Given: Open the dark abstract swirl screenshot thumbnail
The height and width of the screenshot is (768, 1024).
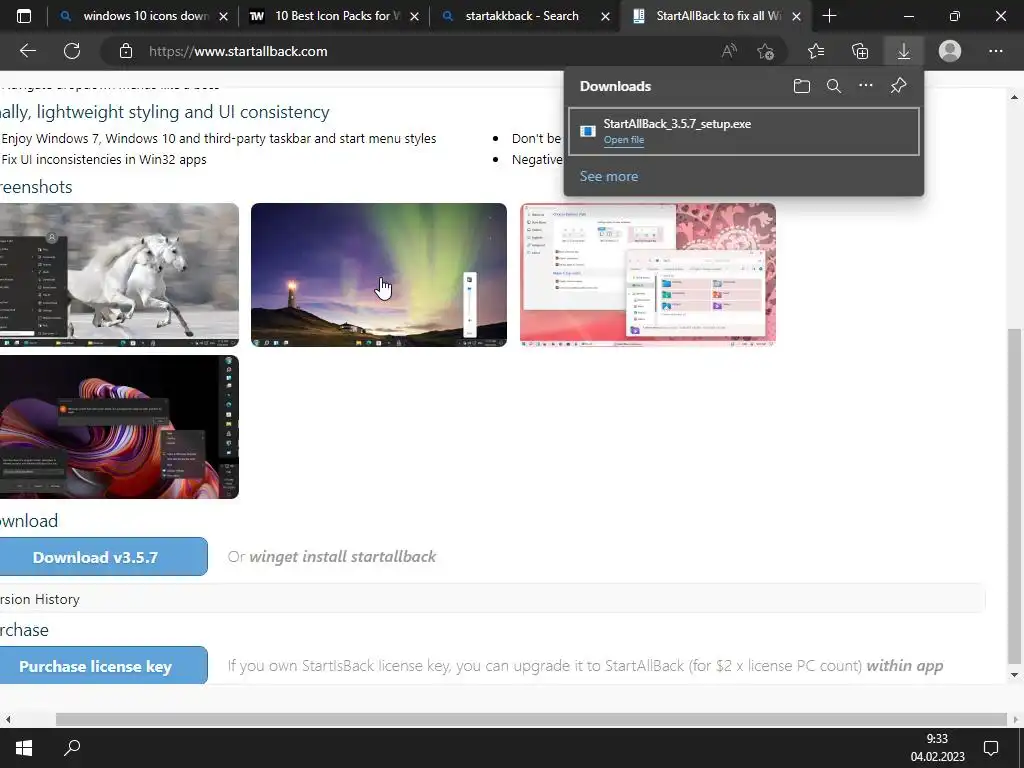Looking at the screenshot, I should coord(120,426).
